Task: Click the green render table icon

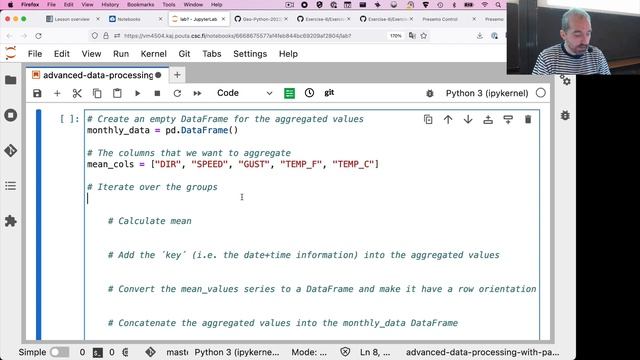Action: point(289,93)
